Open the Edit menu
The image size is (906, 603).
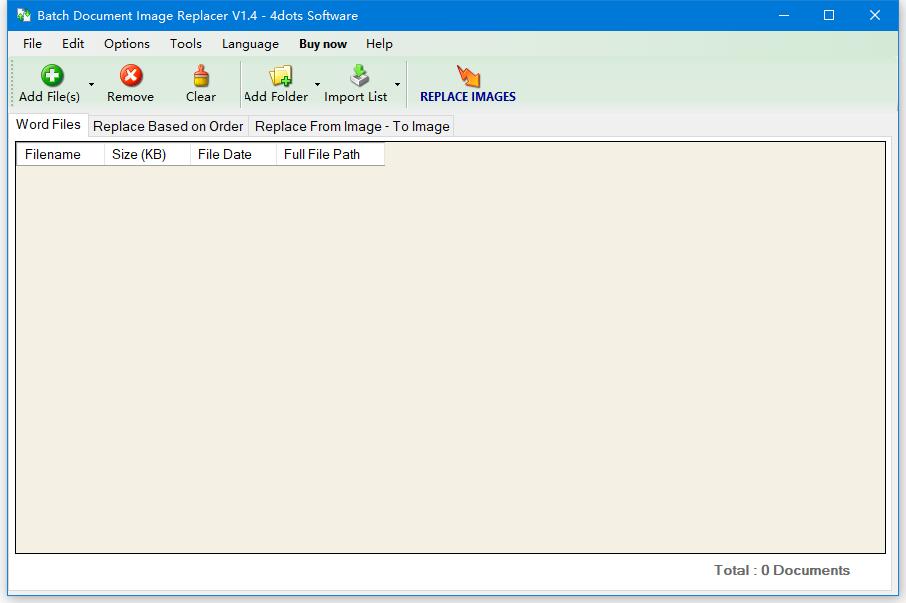(x=73, y=44)
